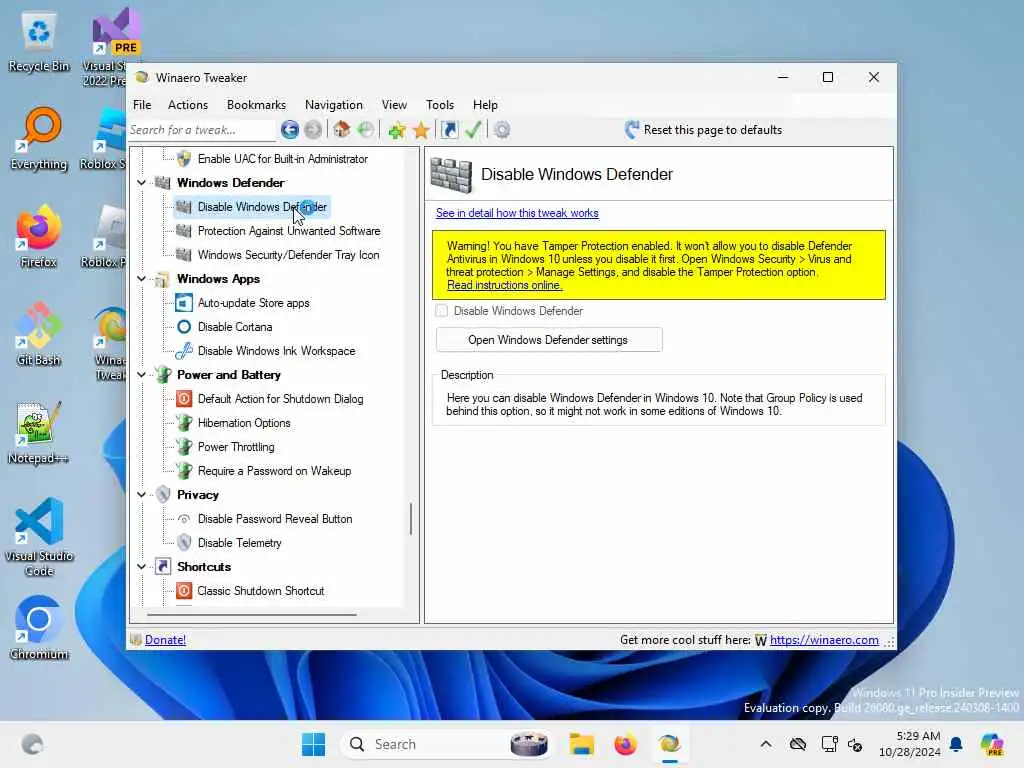Viewport: 1024px width, 768px height.
Task: Select Default Action for Shutdown Dialog
Action: (280, 399)
